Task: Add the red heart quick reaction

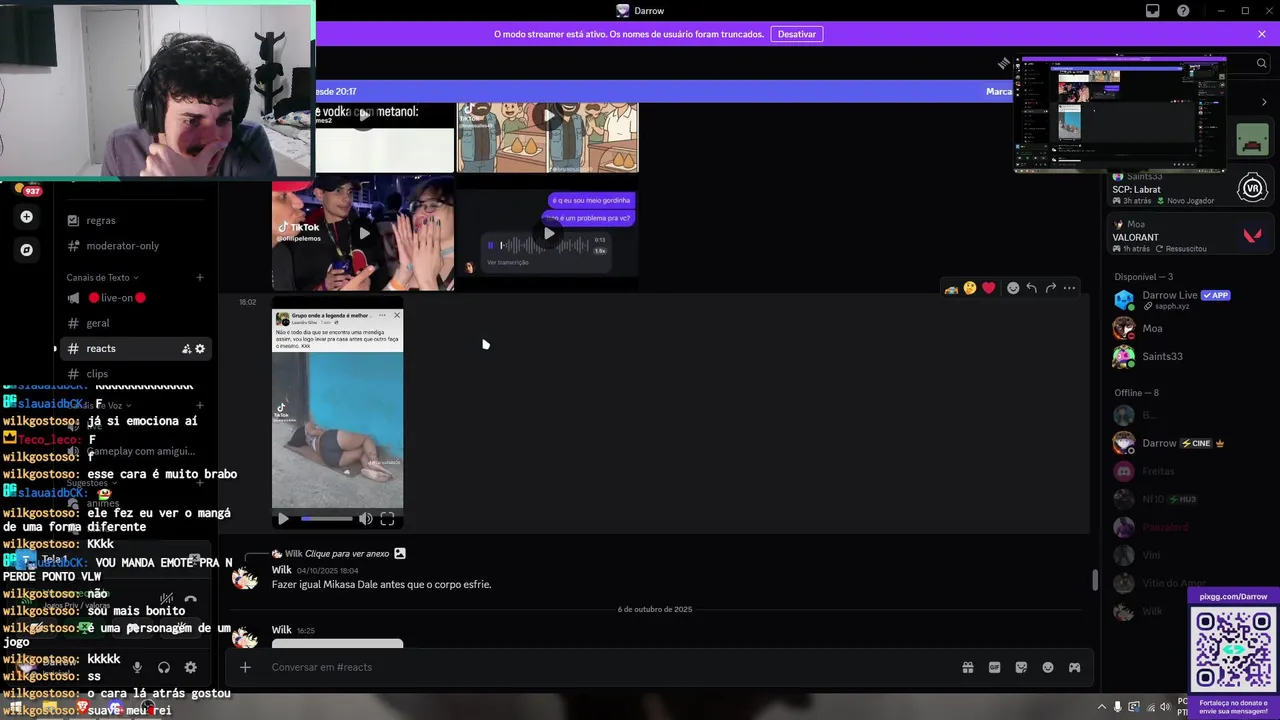Action: point(989,288)
